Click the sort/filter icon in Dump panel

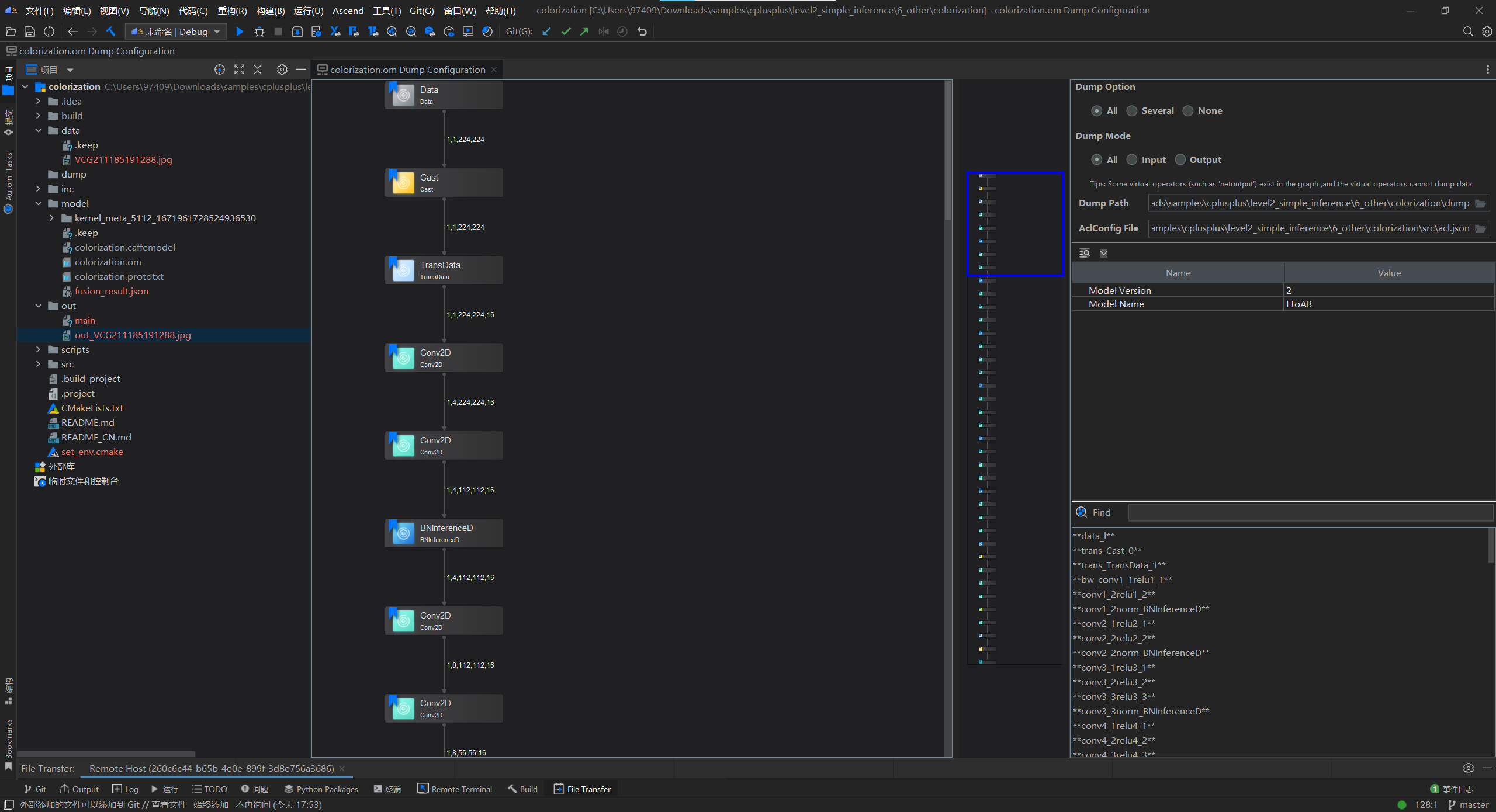[1085, 252]
